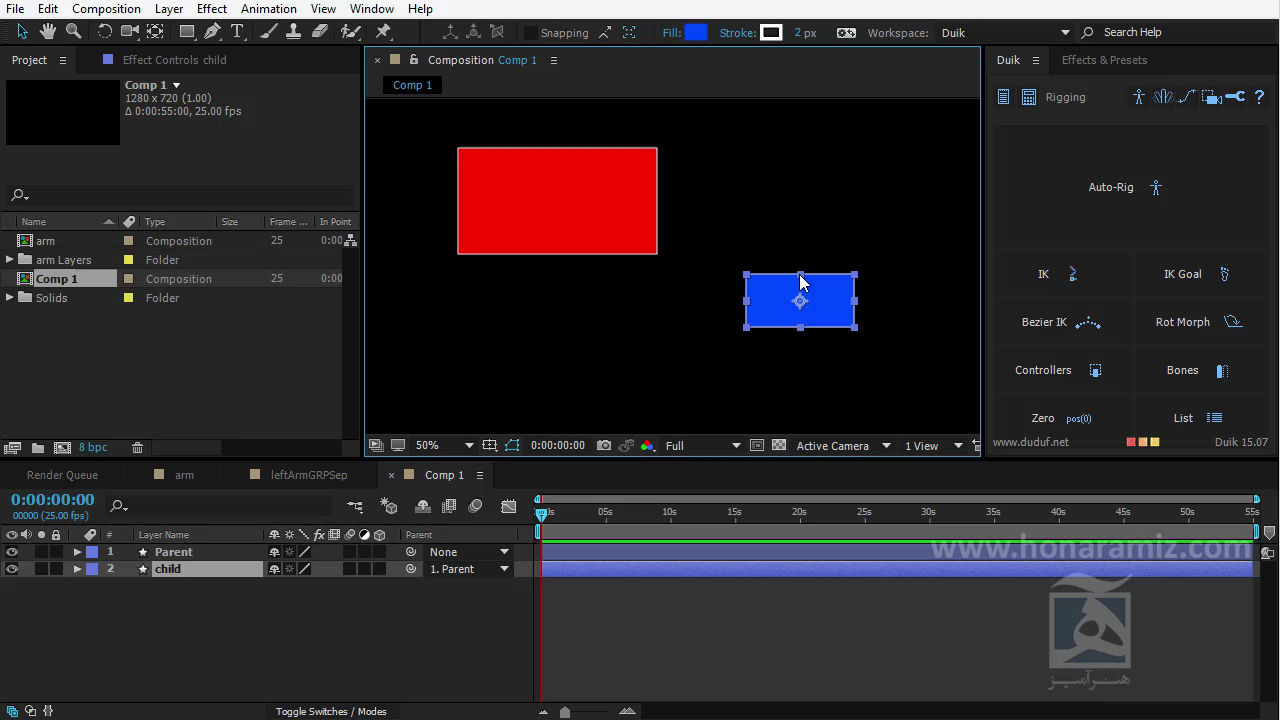Toggle the Snapping checkbox
Viewport: 1280px width, 720px height.
pyautogui.click(x=531, y=33)
